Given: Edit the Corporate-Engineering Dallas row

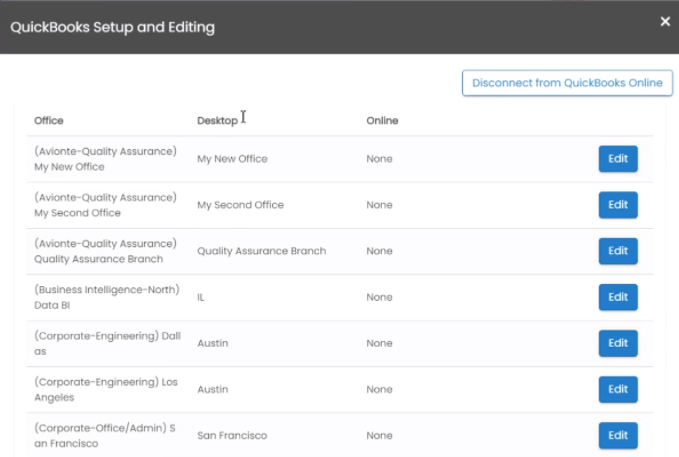Looking at the screenshot, I should 618,343.
